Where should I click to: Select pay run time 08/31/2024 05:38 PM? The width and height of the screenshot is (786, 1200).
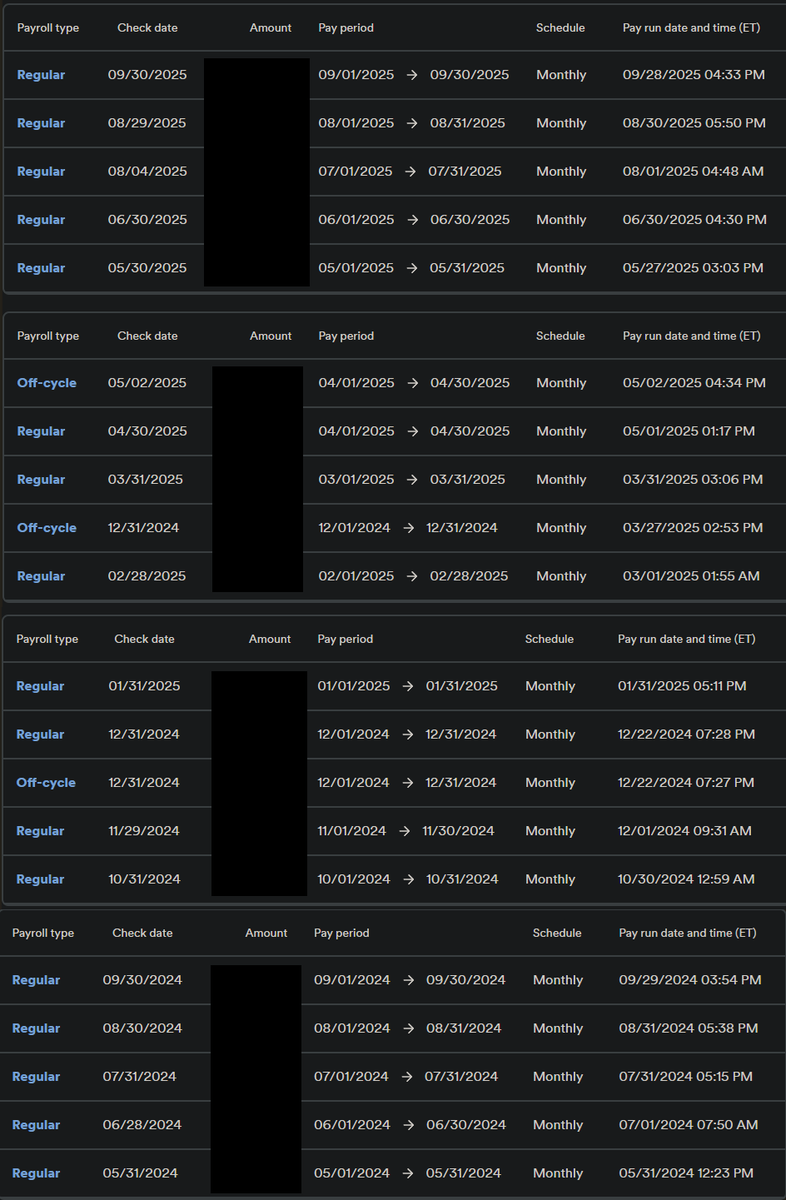click(688, 1028)
